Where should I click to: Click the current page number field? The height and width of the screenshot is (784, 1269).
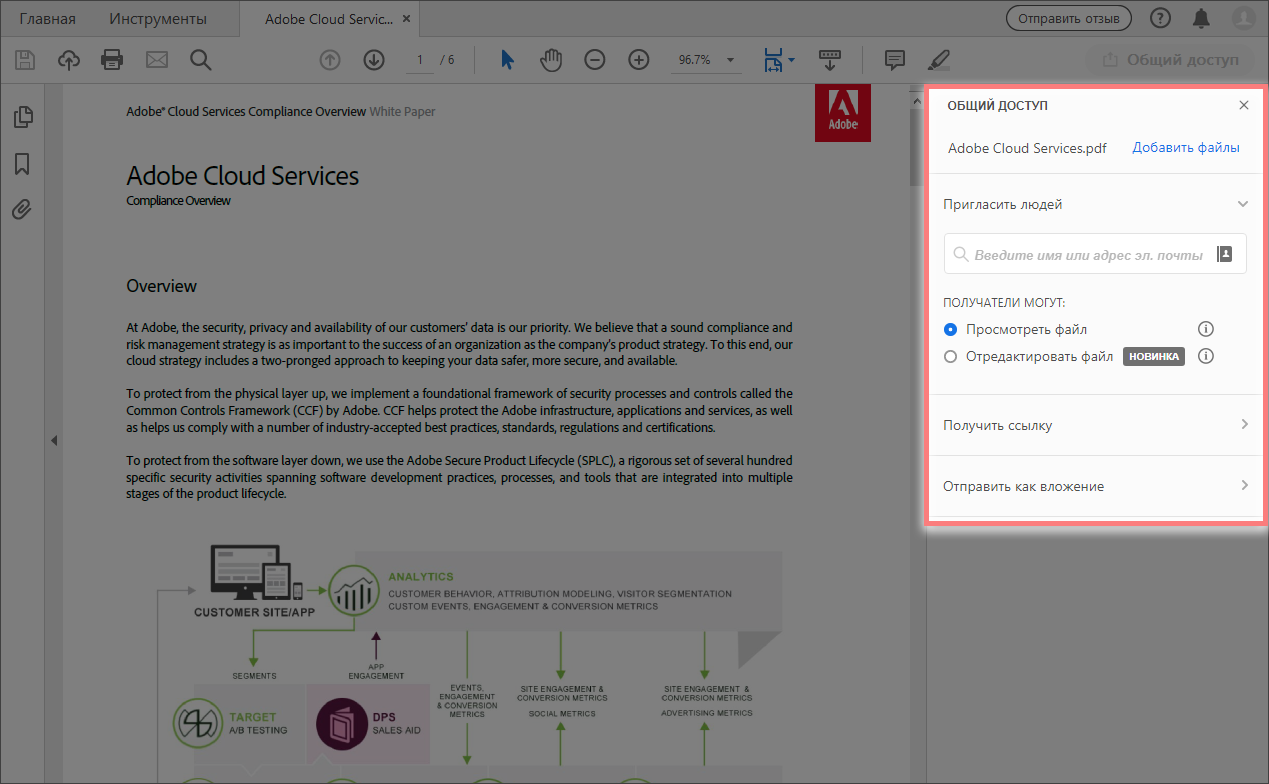click(x=420, y=60)
